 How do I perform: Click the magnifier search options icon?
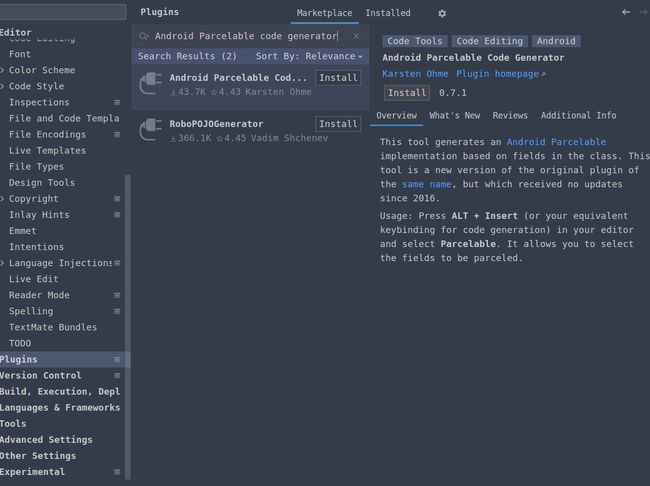pyautogui.click(x=144, y=36)
